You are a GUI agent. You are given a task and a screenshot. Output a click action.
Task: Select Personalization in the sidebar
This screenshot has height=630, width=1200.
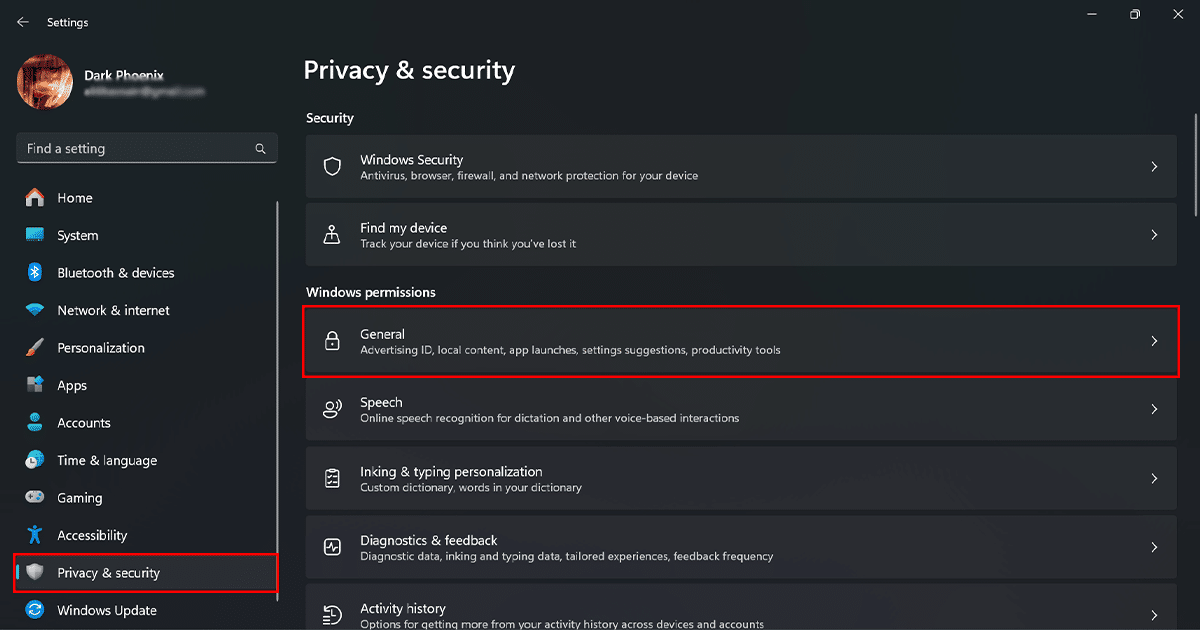coord(101,348)
